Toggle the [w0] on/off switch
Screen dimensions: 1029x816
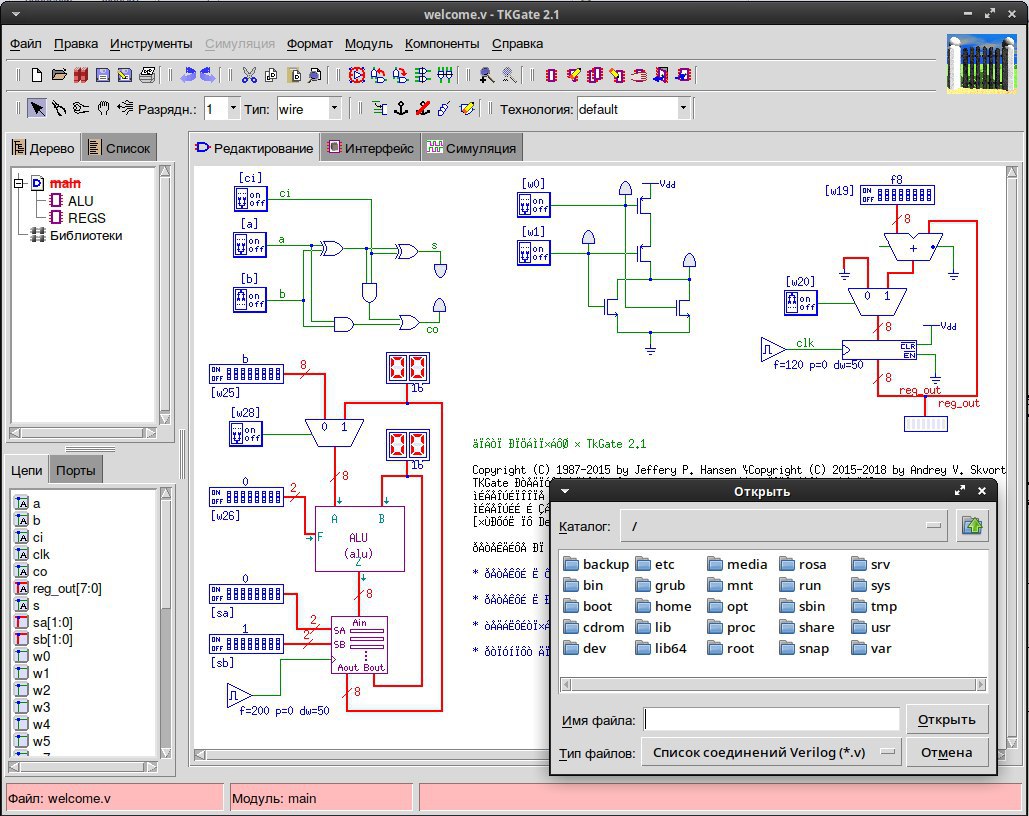click(x=534, y=205)
